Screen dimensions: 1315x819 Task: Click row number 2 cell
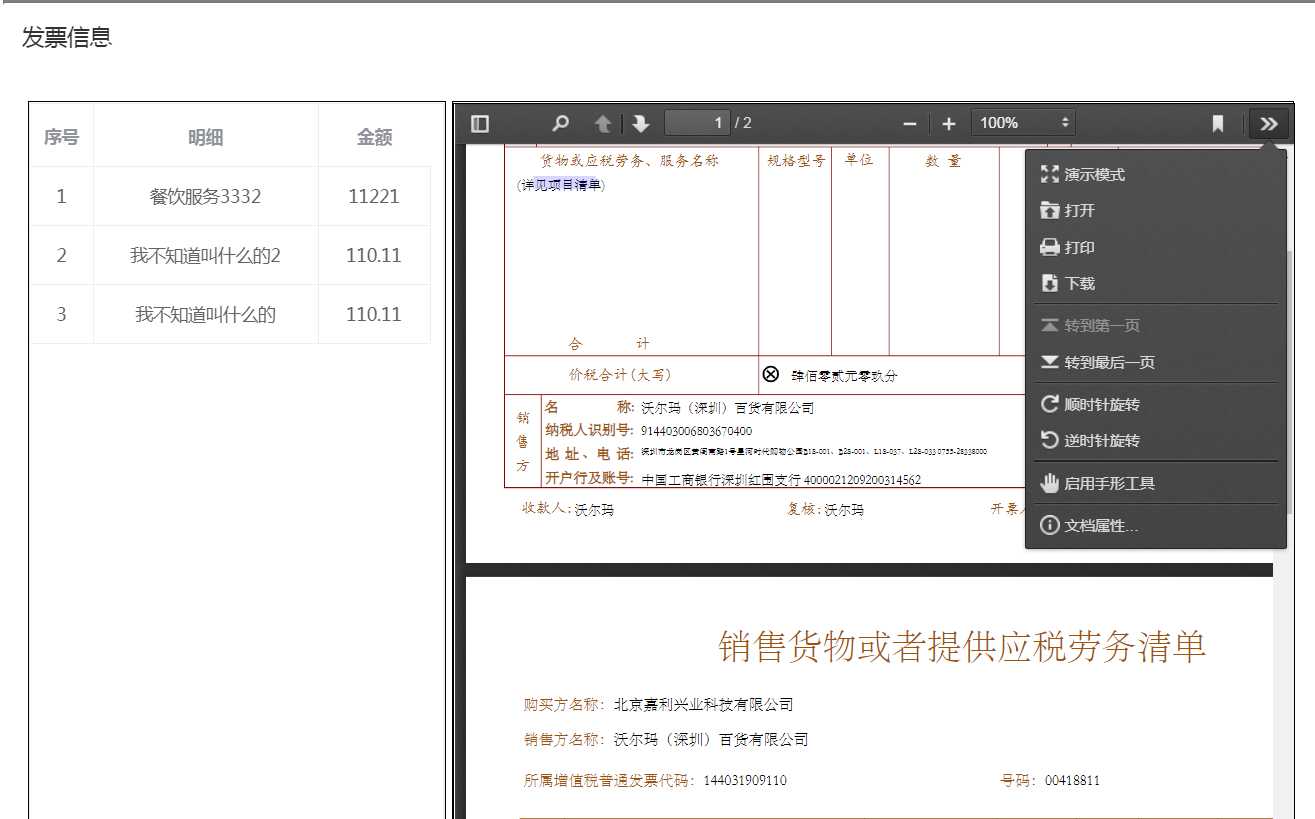(x=61, y=255)
